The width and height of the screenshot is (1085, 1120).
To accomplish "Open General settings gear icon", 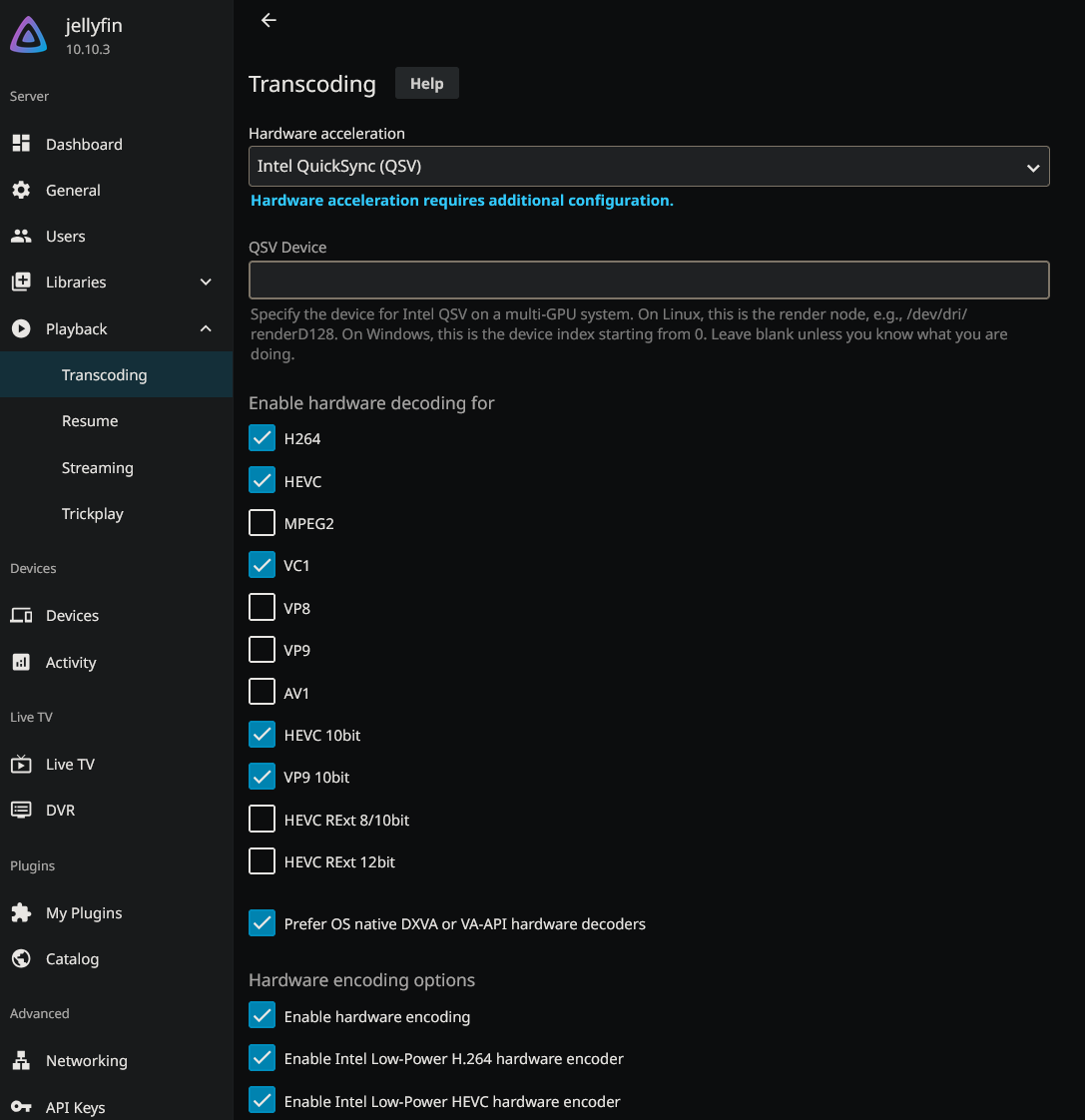I will (x=21, y=190).
